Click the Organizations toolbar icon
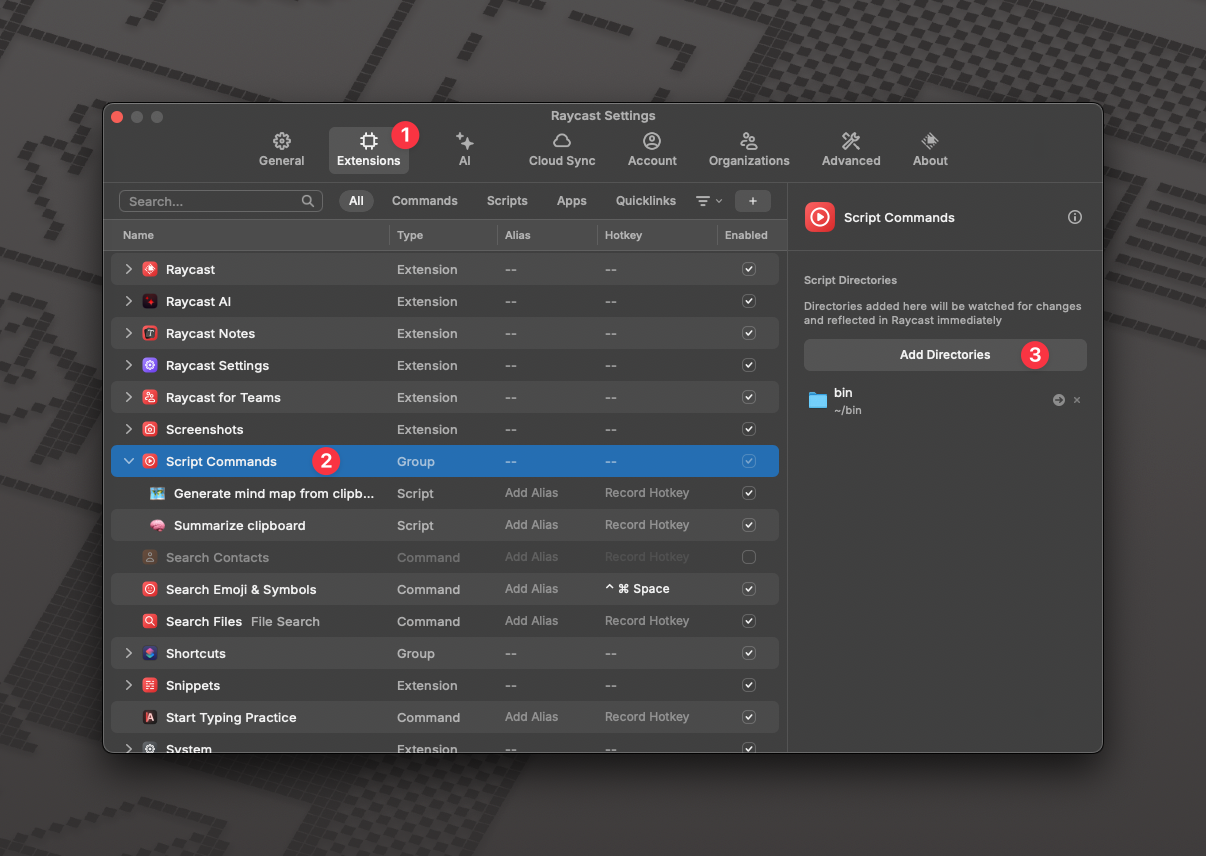1206x856 pixels. (749, 141)
